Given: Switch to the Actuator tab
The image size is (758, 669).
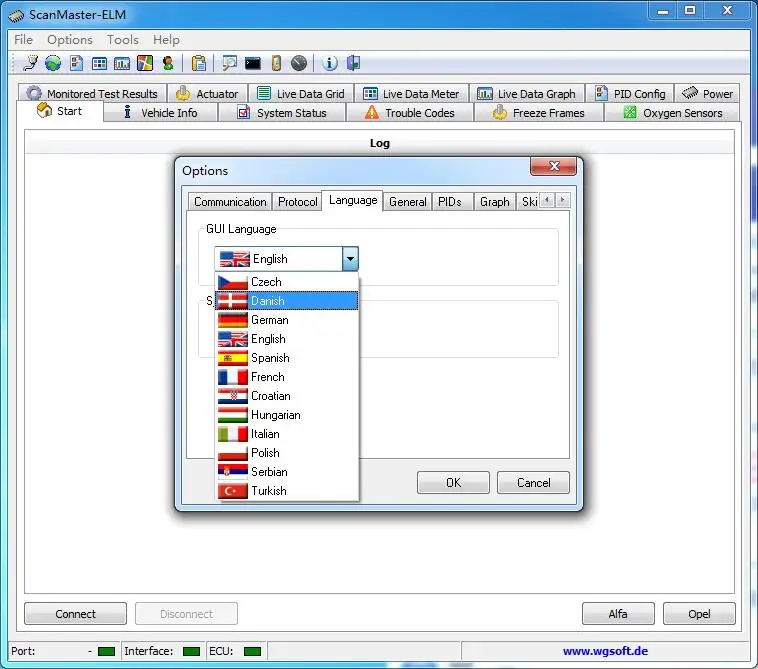Looking at the screenshot, I should (208, 93).
